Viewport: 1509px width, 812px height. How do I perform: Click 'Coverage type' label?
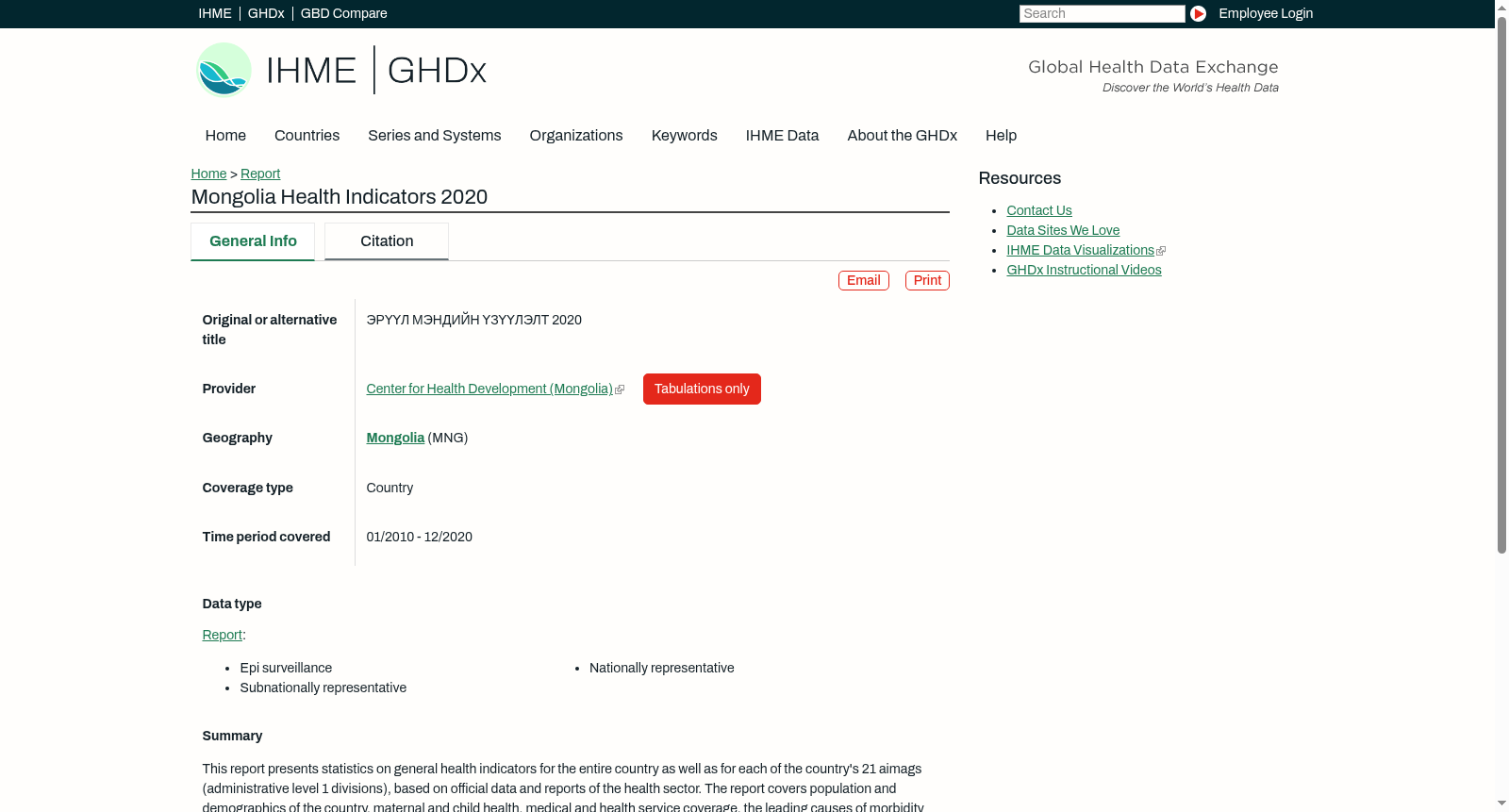pos(248,488)
